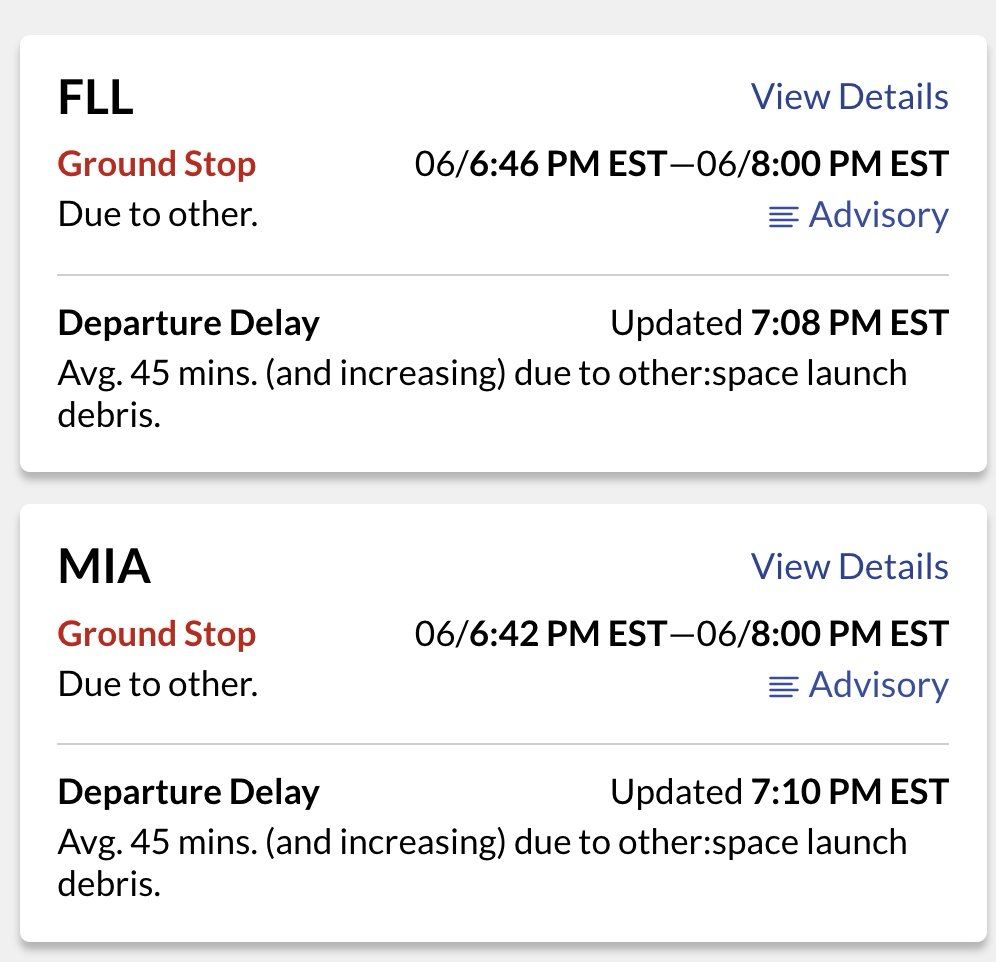Click the red Ground Stop label for MIA

157,634
